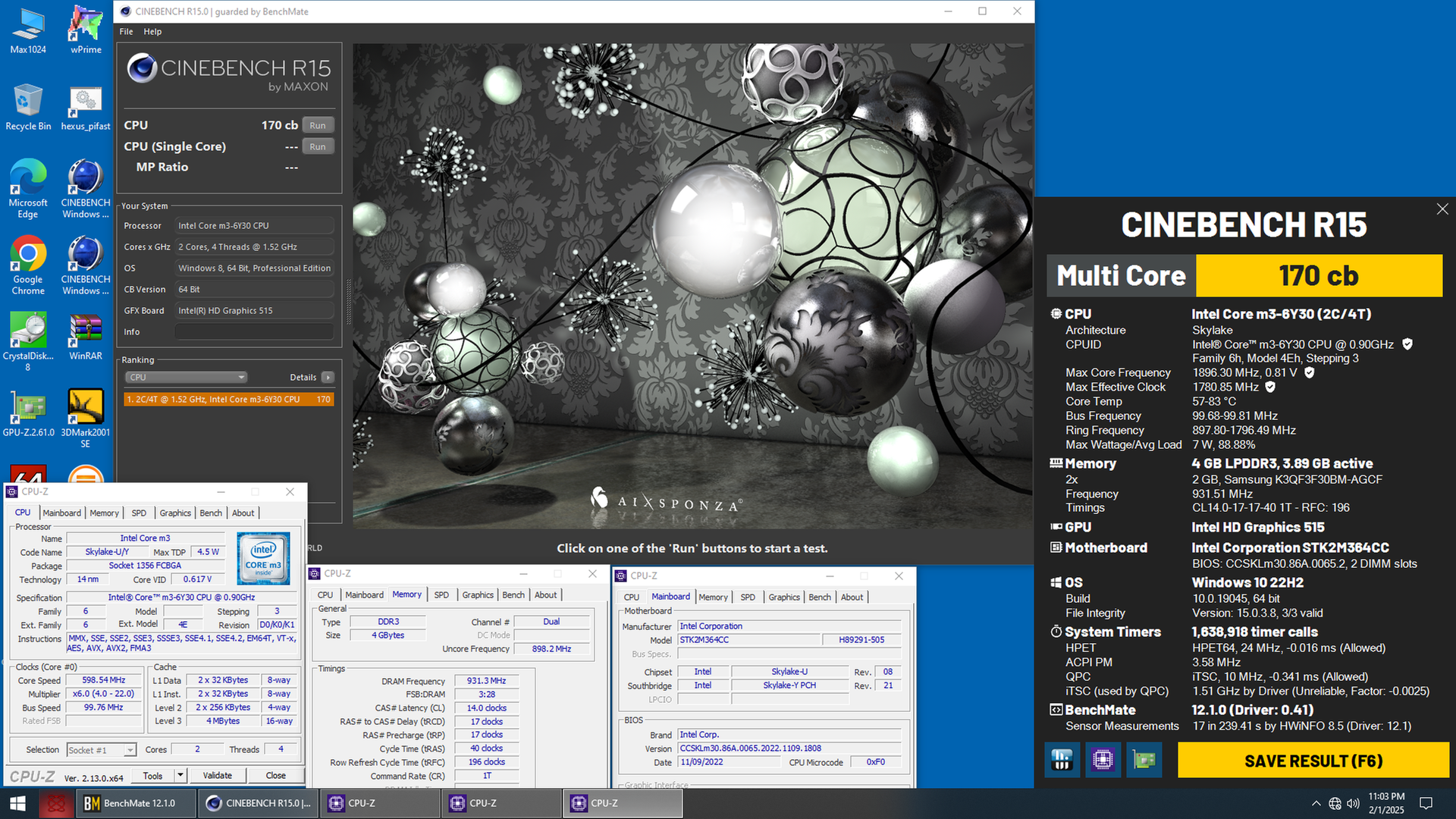
Task: Open the network status tray icon
Action: click(1335, 803)
